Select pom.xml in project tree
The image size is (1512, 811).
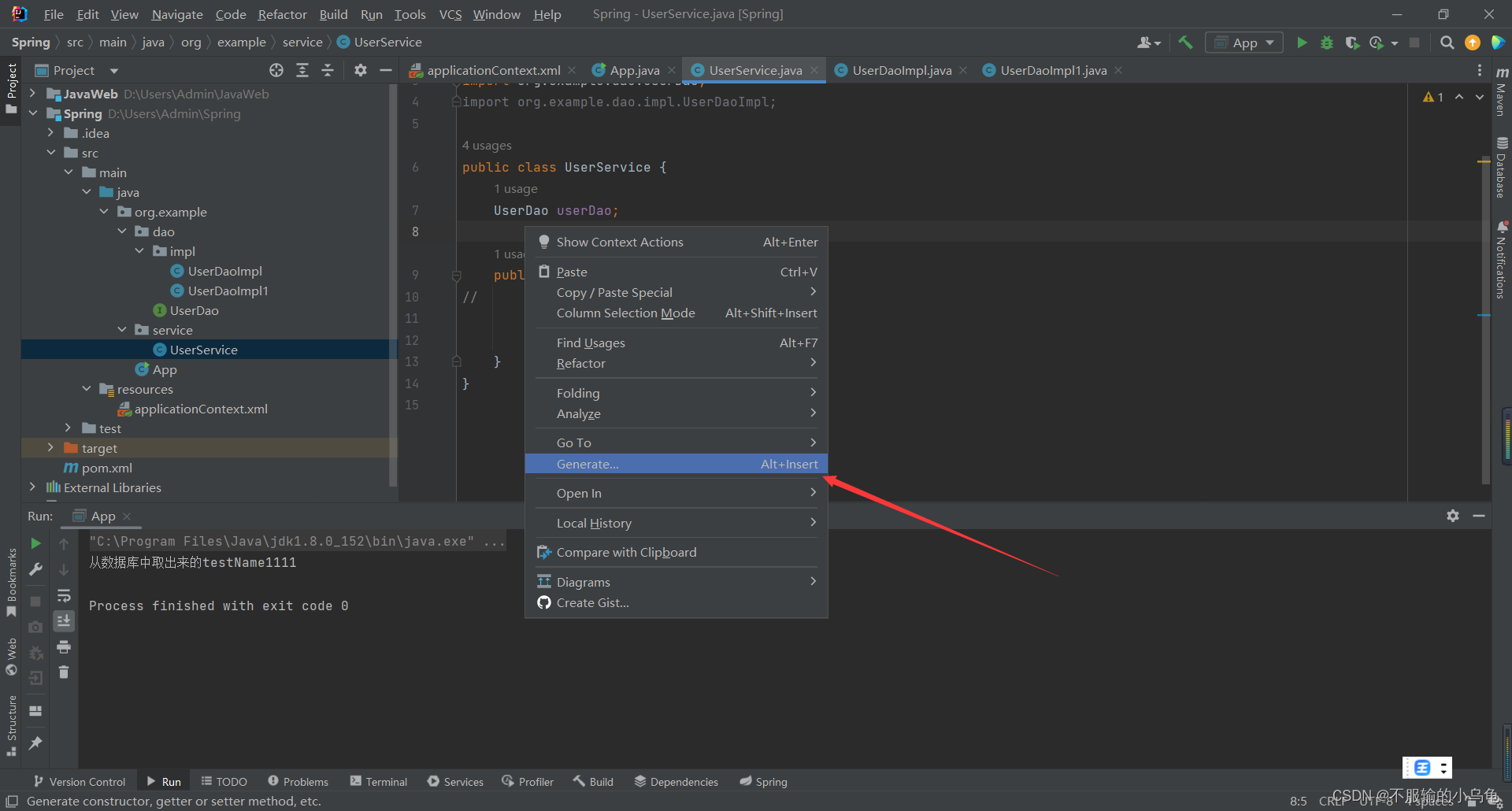point(106,468)
